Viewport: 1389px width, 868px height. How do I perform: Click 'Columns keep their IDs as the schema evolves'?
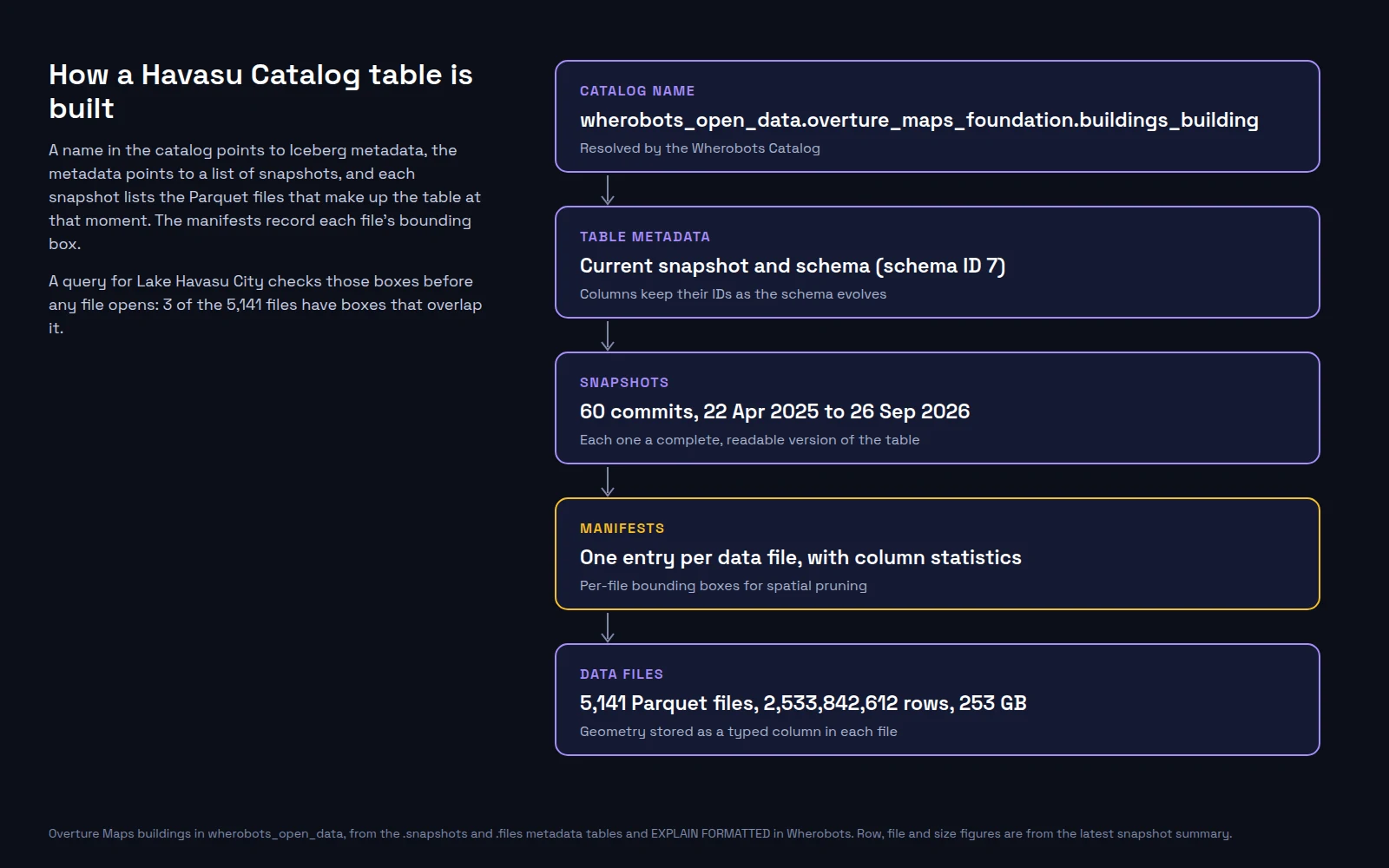point(733,294)
